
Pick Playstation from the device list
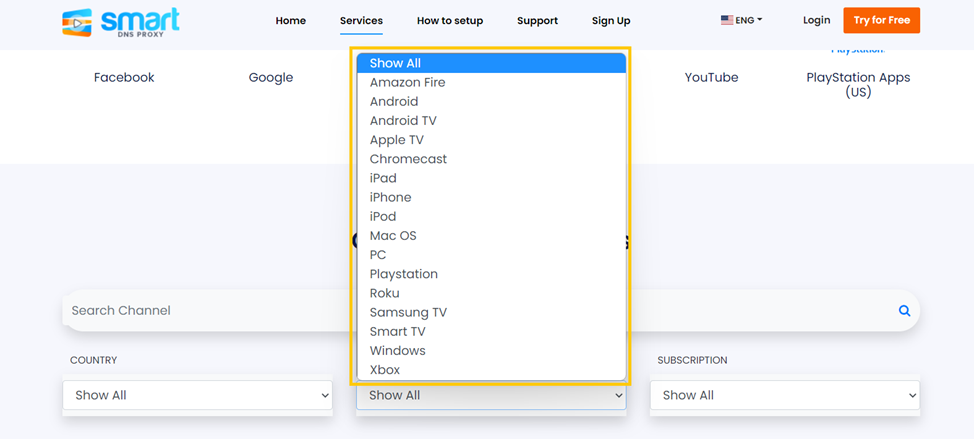[x=403, y=274]
